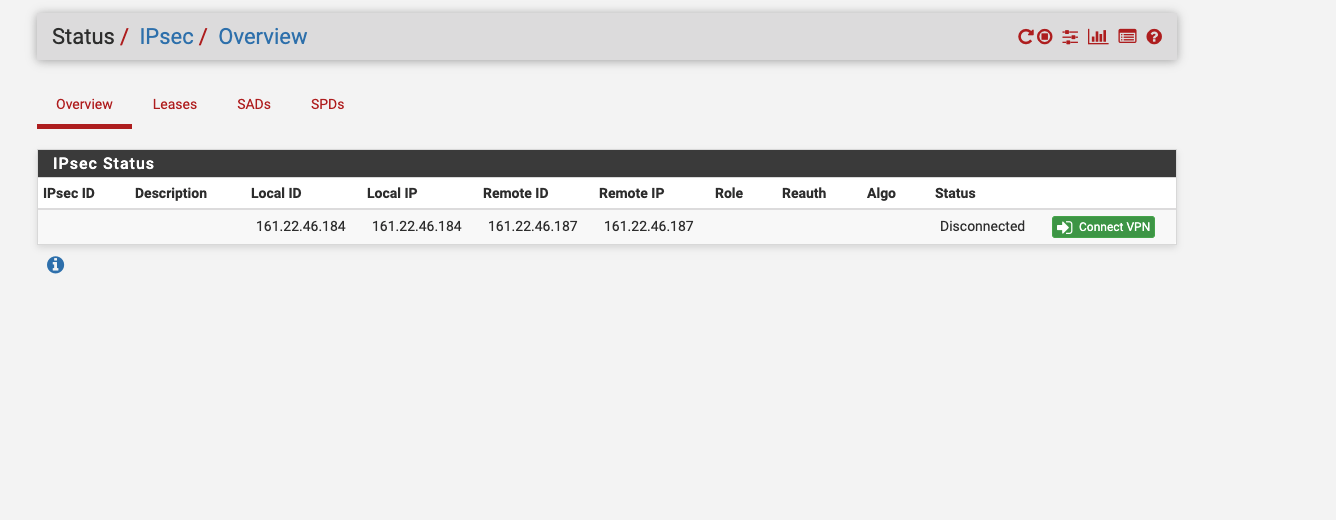
Task: Open the SADs tab
Action: pos(254,104)
